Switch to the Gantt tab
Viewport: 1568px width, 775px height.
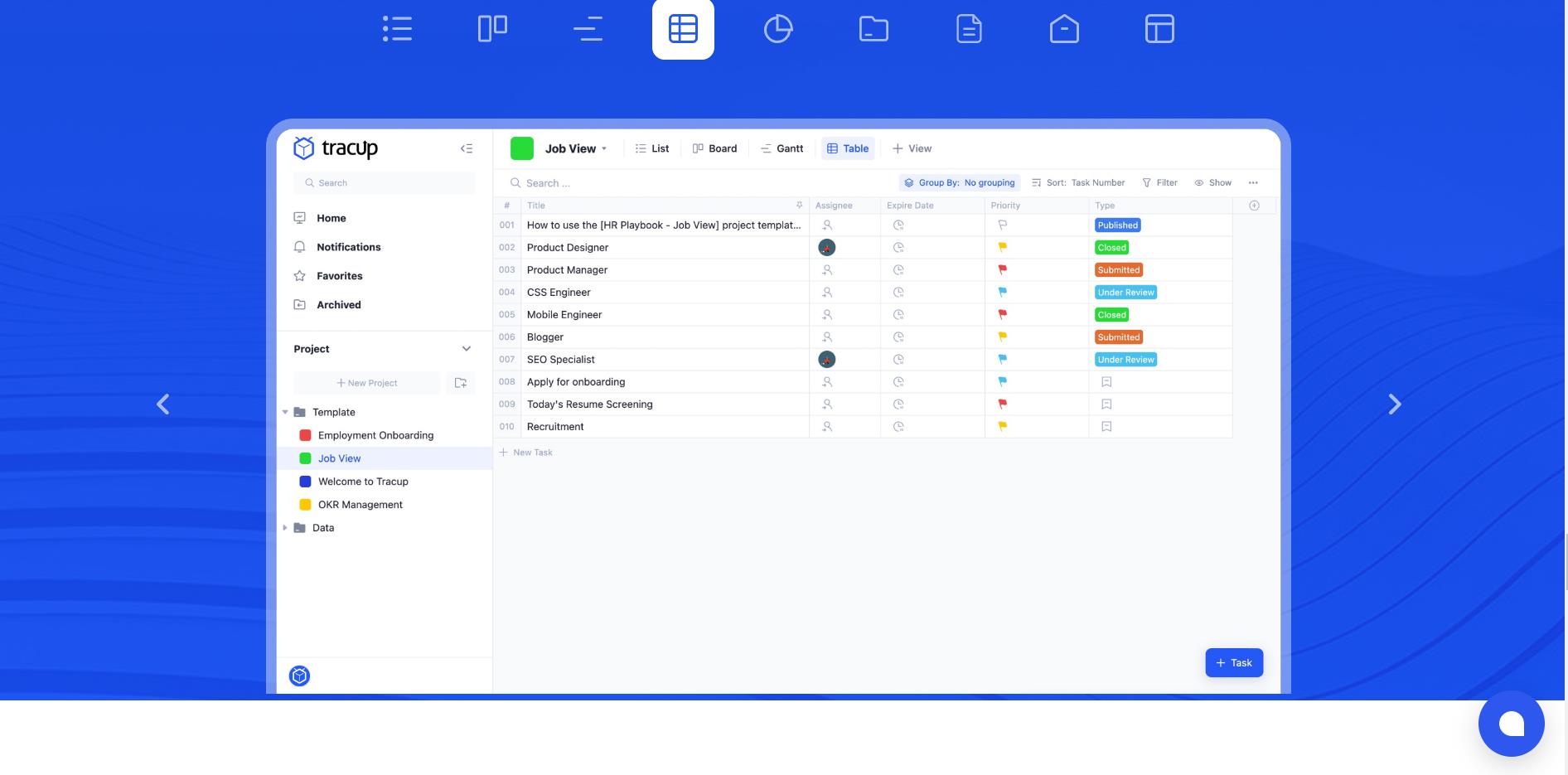782,148
